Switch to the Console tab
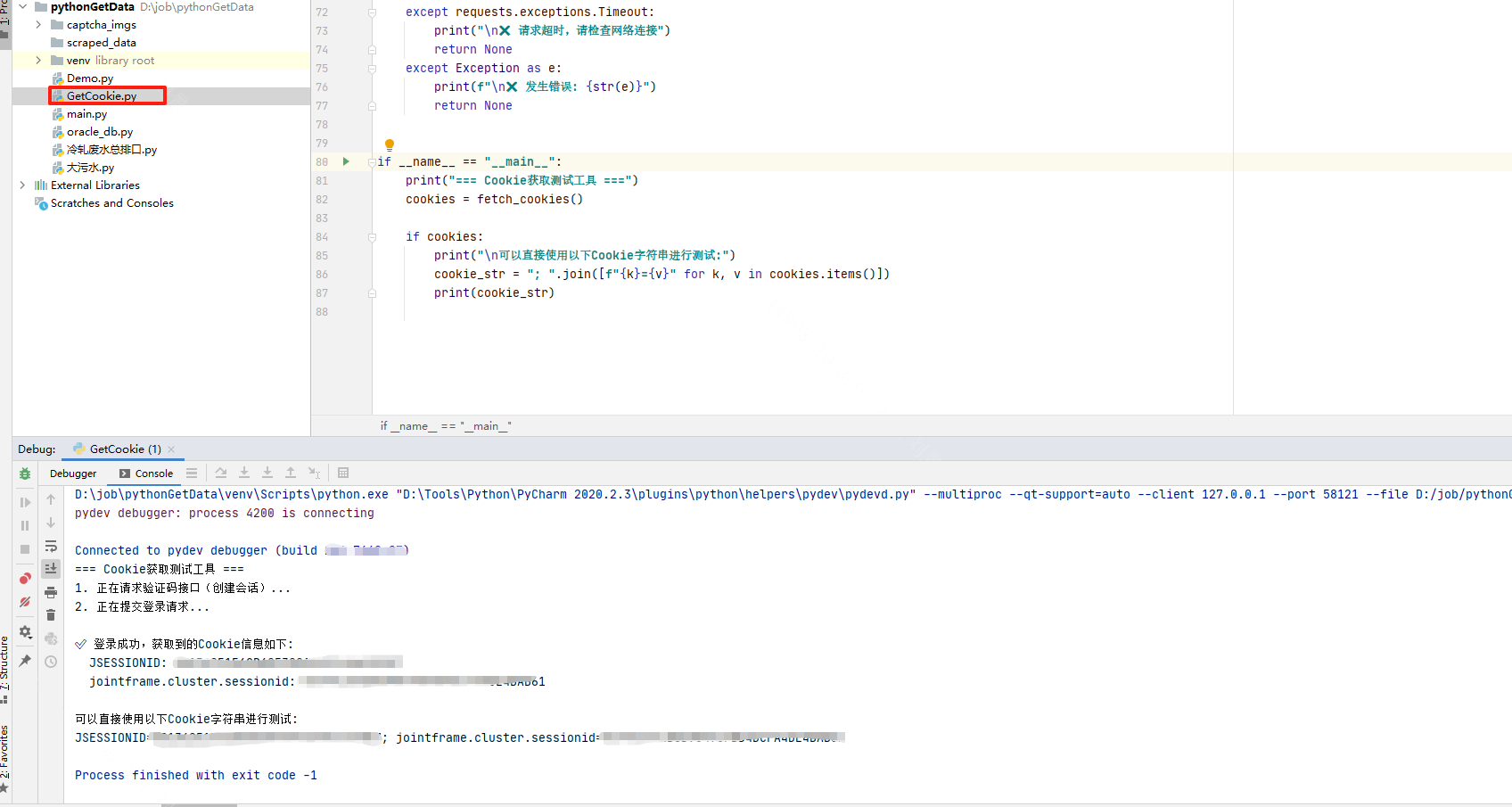Viewport: 1512px width, 807px height. tap(146, 473)
